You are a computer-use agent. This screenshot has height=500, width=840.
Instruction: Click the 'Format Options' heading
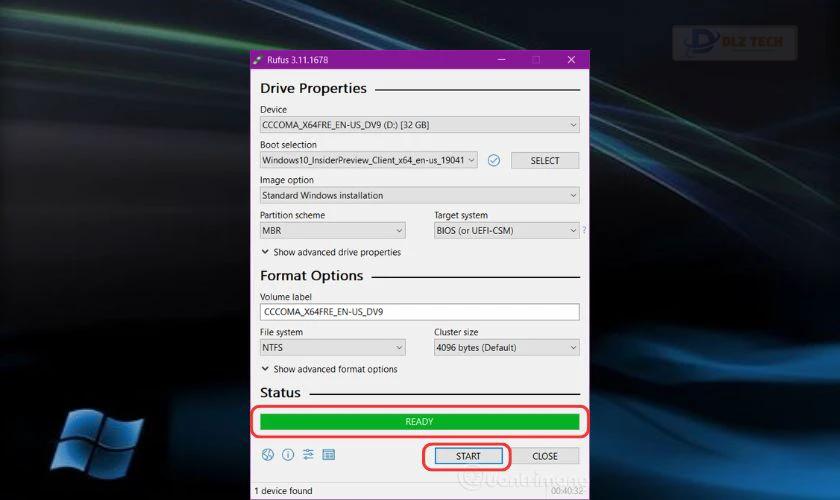pos(311,276)
